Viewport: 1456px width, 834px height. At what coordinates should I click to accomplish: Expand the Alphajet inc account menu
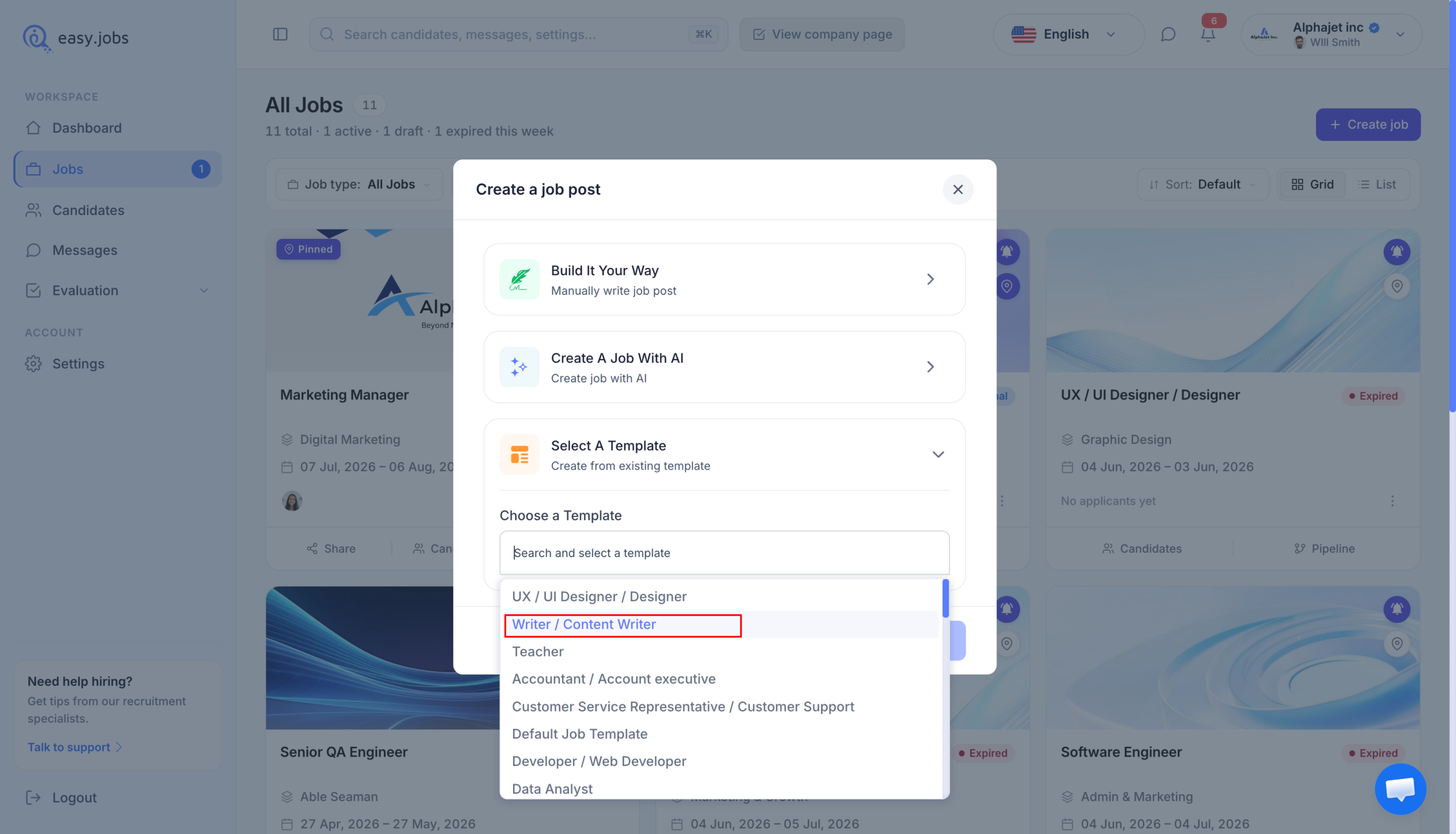1331,34
